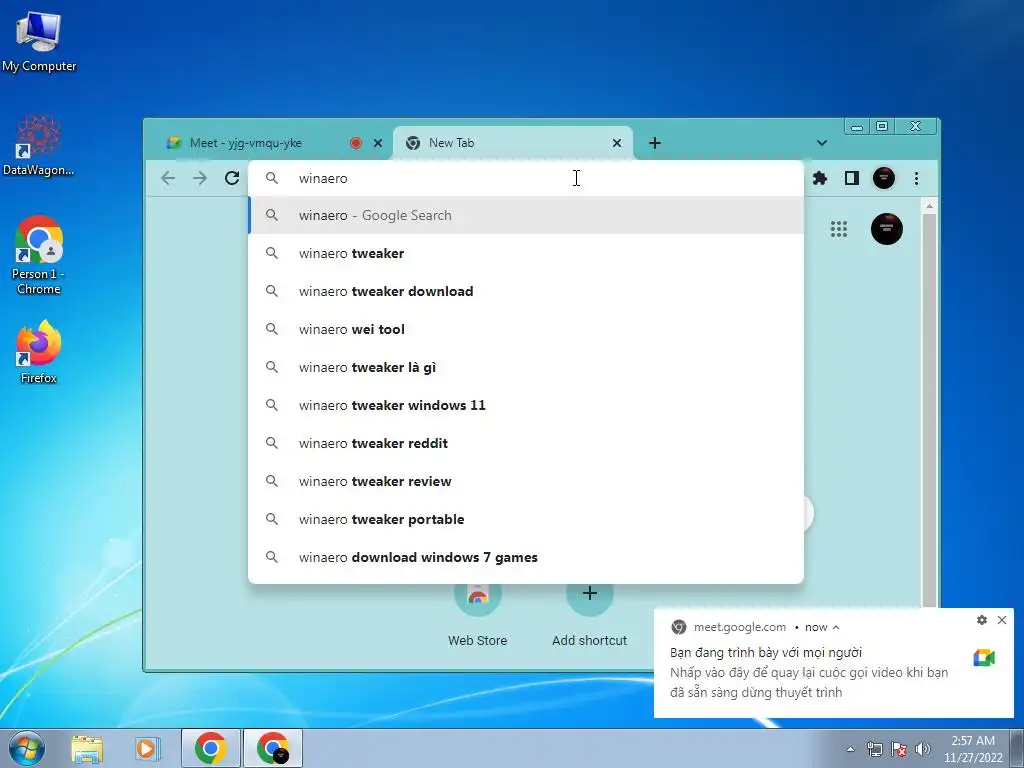Select the New Tab tab
Viewport: 1024px width, 768px height.
513,143
